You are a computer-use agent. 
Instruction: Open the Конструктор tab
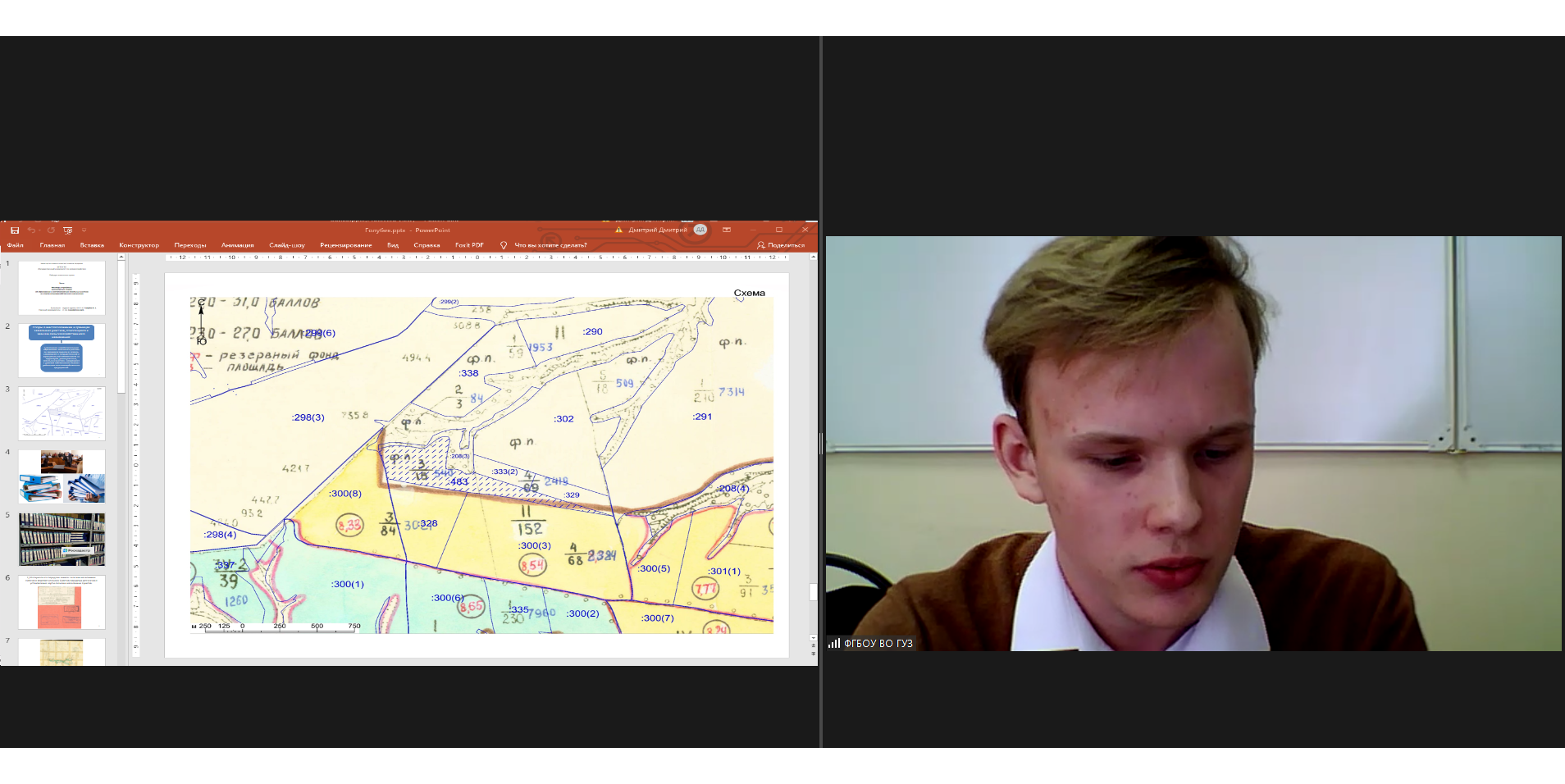coord(139,245)
